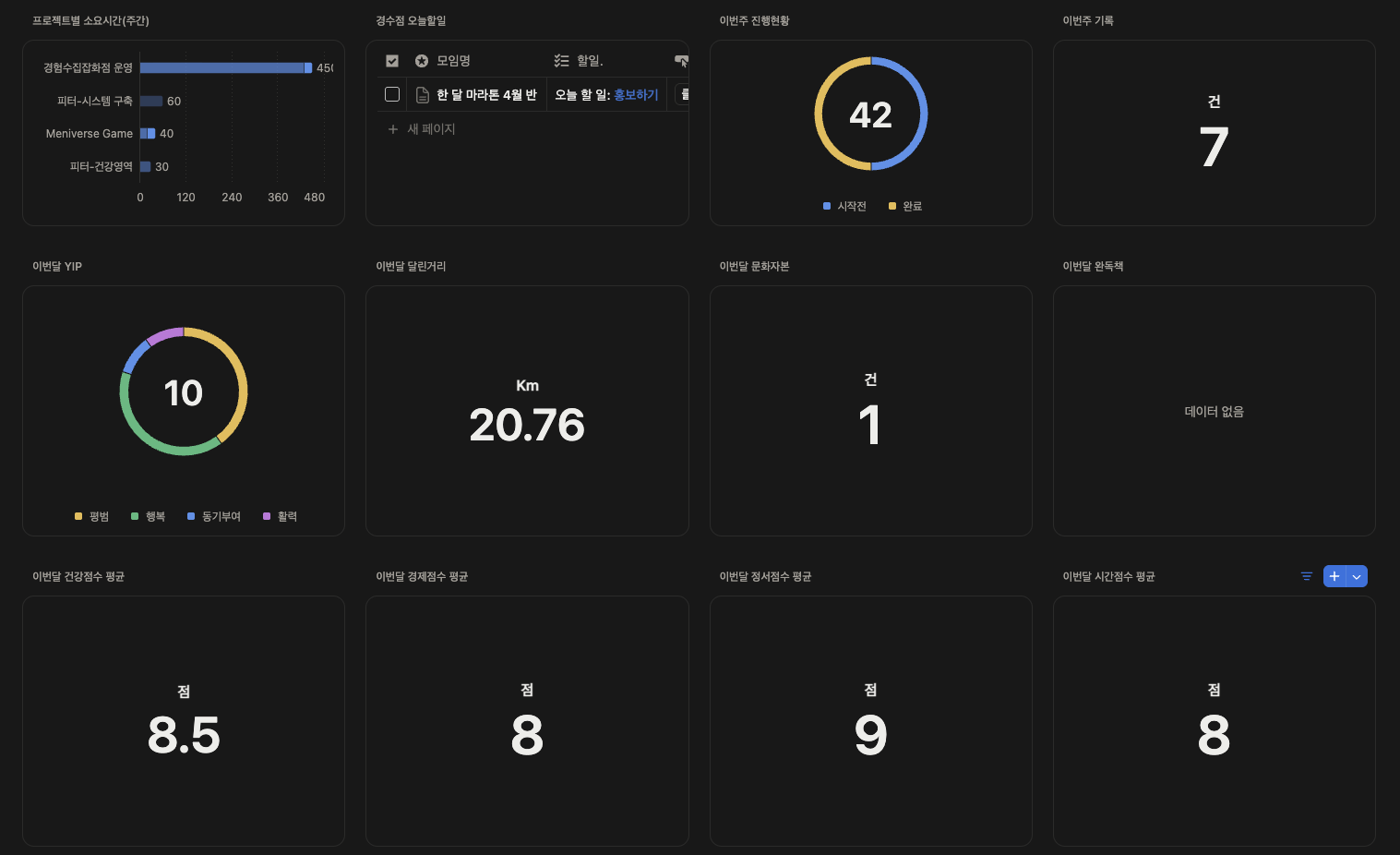Select the 프로젝트별 소요시간(주간) view title
The image size is (1400, 855).
(90, 21)
